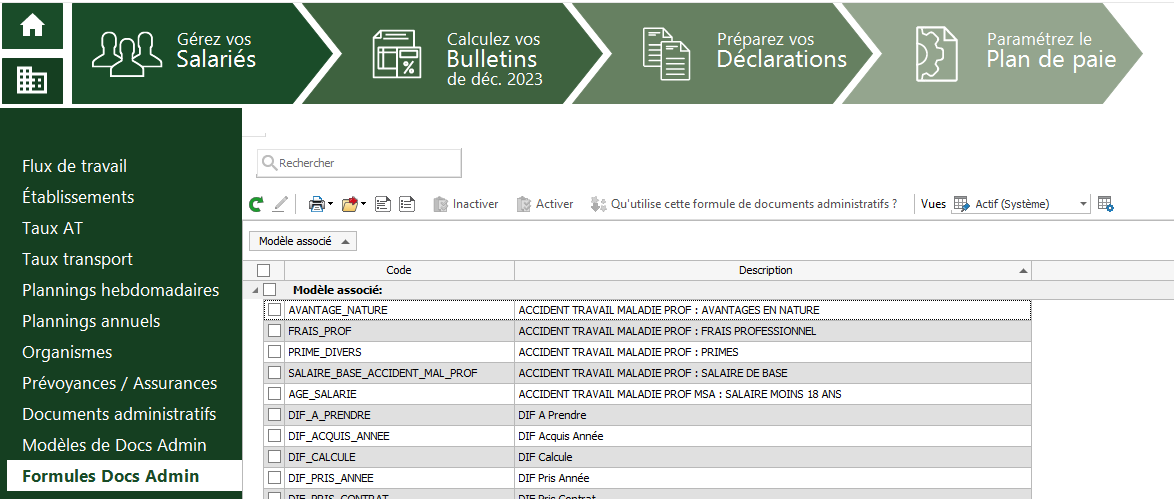Image resolution: width=1174 pixels, height=499 pixels.
Task: Click Qu'utilise cette formule de documents administratifs
Action: click(x=743, y=204)
